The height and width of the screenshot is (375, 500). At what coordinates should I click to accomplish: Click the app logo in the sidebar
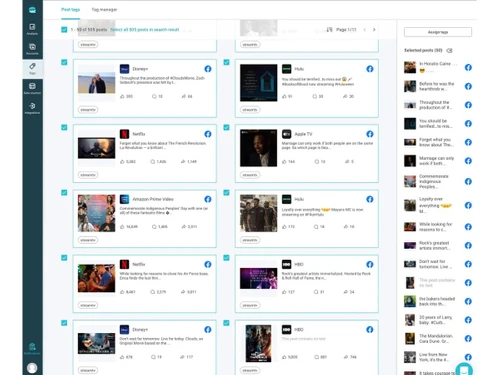(32, 10)
